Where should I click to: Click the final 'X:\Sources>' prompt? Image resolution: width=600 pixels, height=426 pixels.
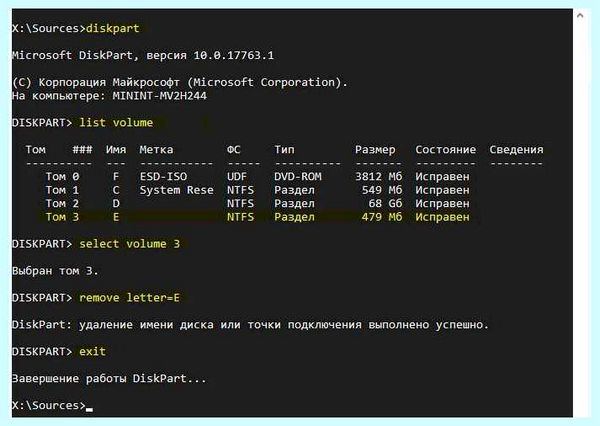(x=49, y=406)
